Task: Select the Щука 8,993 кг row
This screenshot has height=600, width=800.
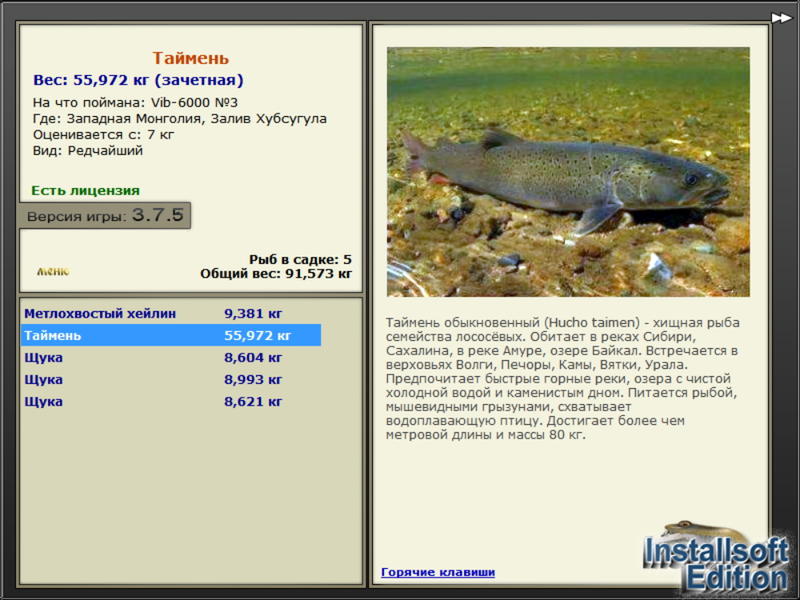Action: [x=171, y=379]
